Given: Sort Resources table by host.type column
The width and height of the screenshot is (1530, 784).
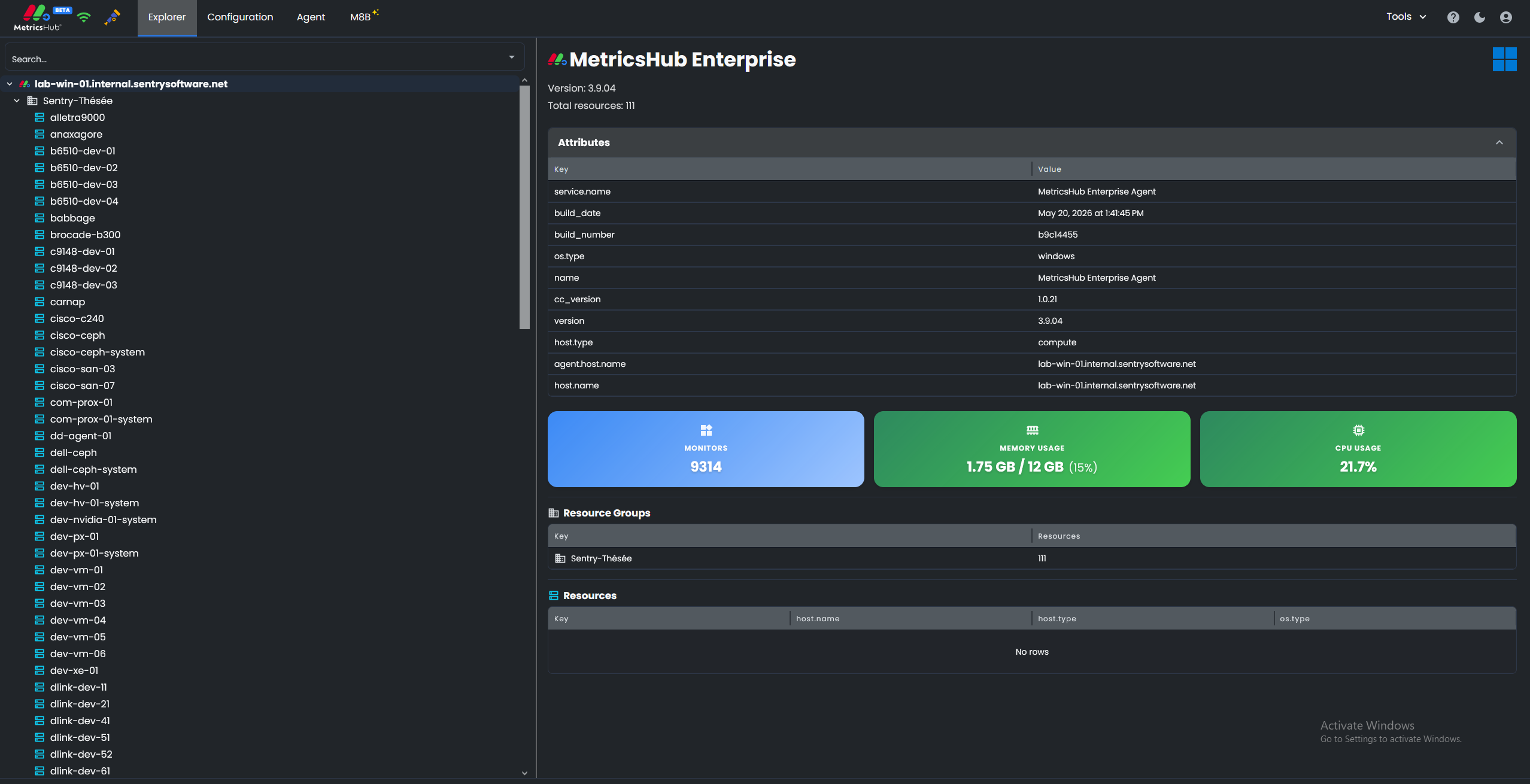Looking at the screenshot, I should (1152, 619).
